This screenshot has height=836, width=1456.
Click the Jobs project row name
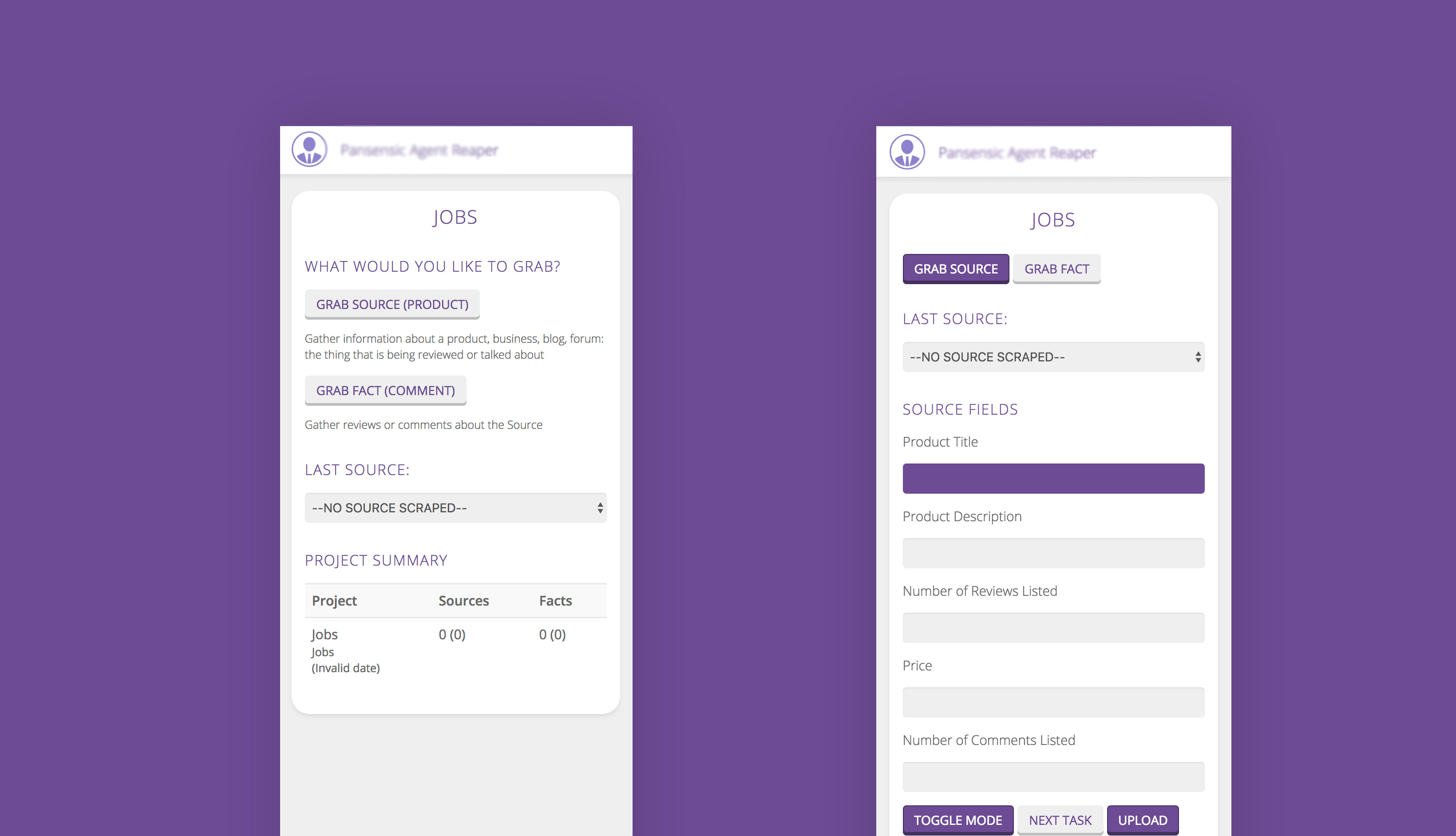click(324, 634)
